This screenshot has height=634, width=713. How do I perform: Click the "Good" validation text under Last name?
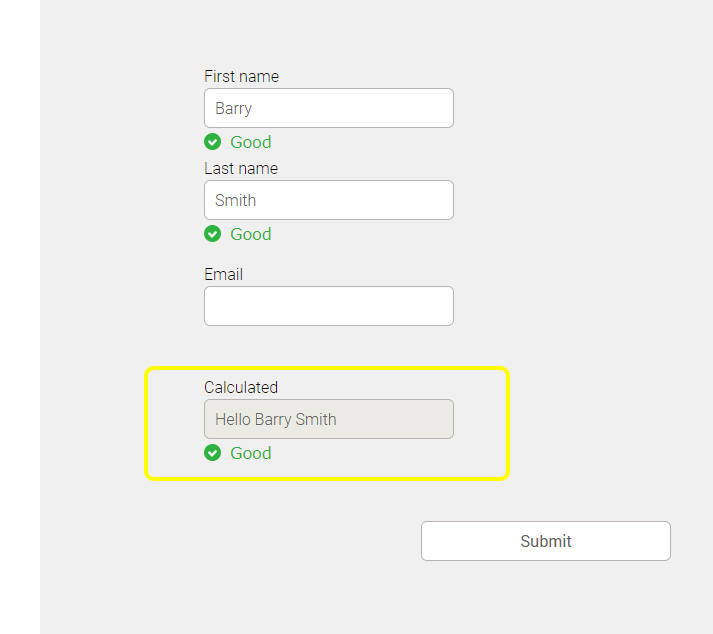pos(251,234)
